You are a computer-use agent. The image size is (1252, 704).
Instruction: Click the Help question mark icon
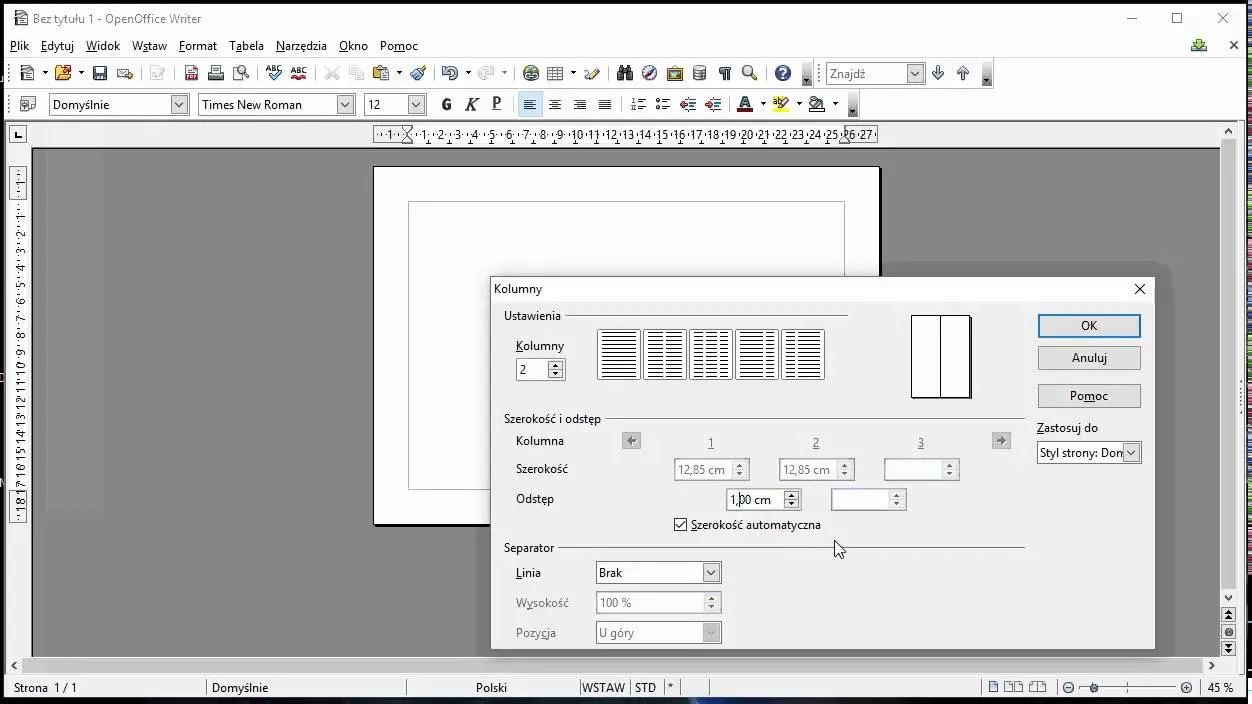[x=783, y=73]
